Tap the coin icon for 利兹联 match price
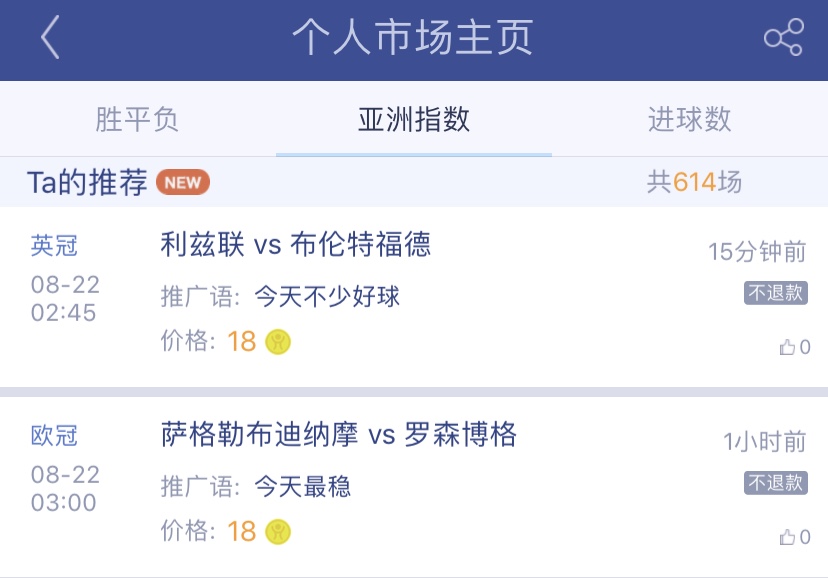Image resolution: width=828 pixels, height=578 pixels. coord(278,342)
